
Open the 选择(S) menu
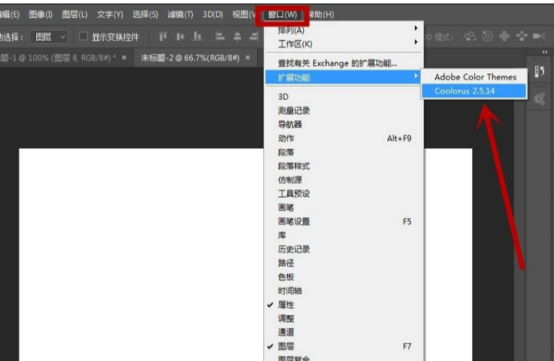pyautogui.click(x=145, y=14)
